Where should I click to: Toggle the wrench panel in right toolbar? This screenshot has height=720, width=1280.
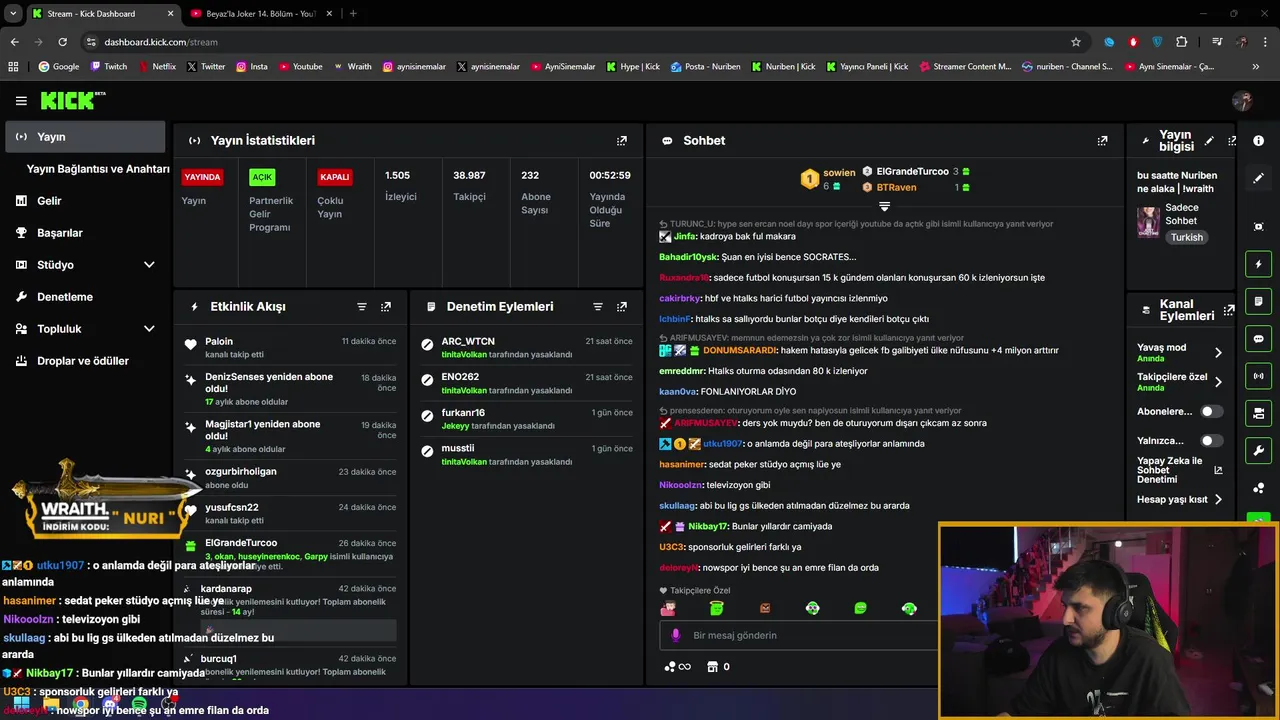click(1258, 450)
